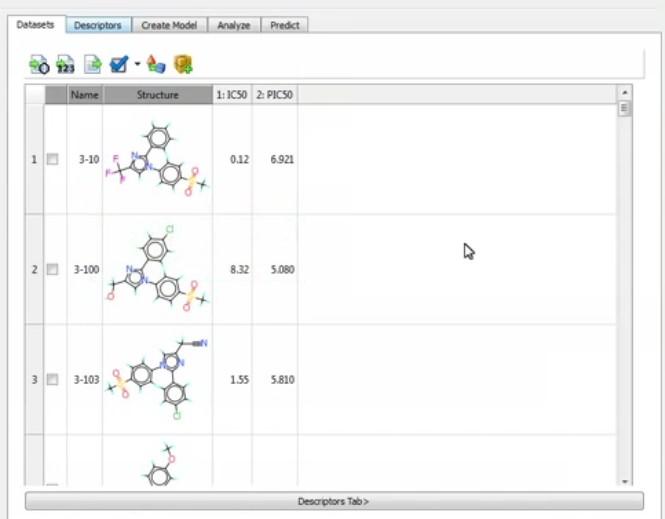Click the blue checkmark selection icon
Screen dimensions: 665x519
click(119, 64)
